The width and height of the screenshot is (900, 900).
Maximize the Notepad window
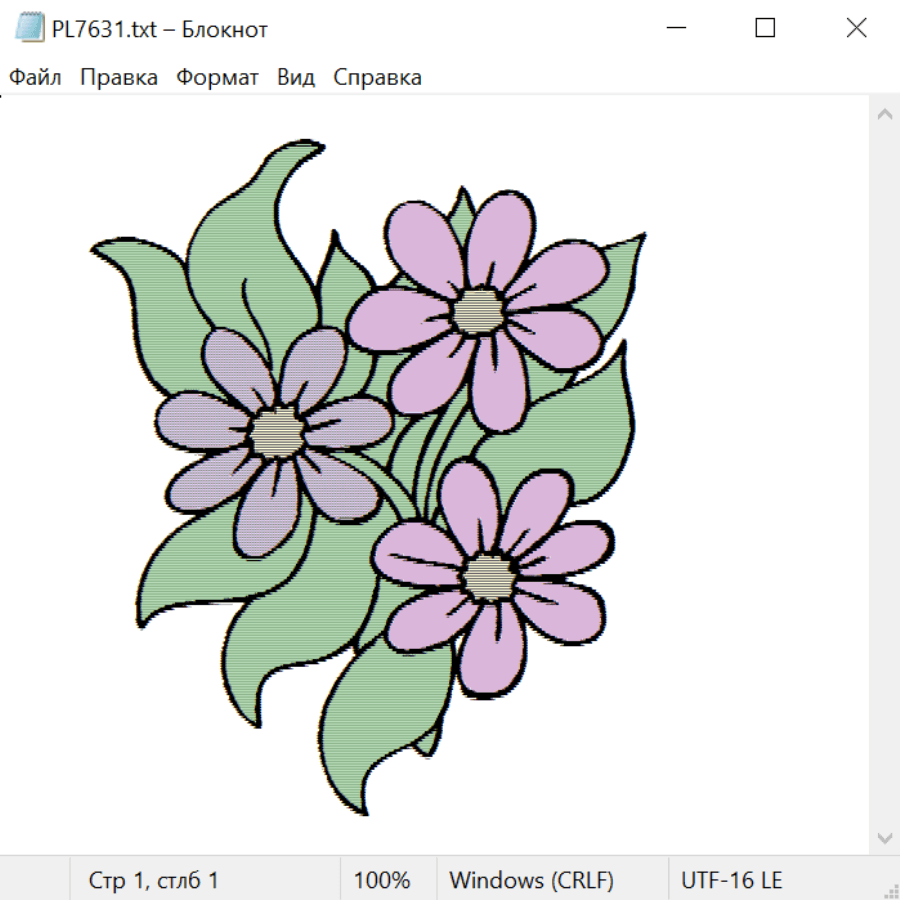(x=765, y=28)
